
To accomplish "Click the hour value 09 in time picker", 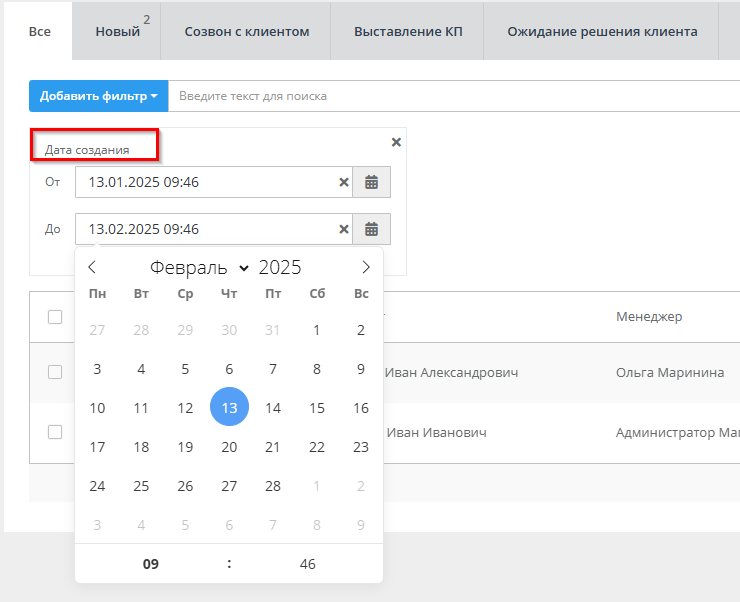I will pyautogui.click(x=151, y=564).
